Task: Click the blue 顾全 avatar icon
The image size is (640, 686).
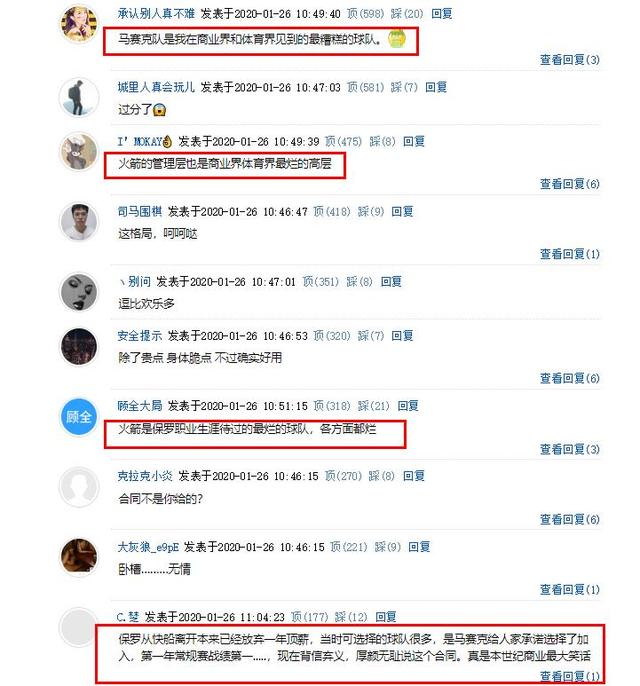Action: pyautogui.click(x=79, y=416)
